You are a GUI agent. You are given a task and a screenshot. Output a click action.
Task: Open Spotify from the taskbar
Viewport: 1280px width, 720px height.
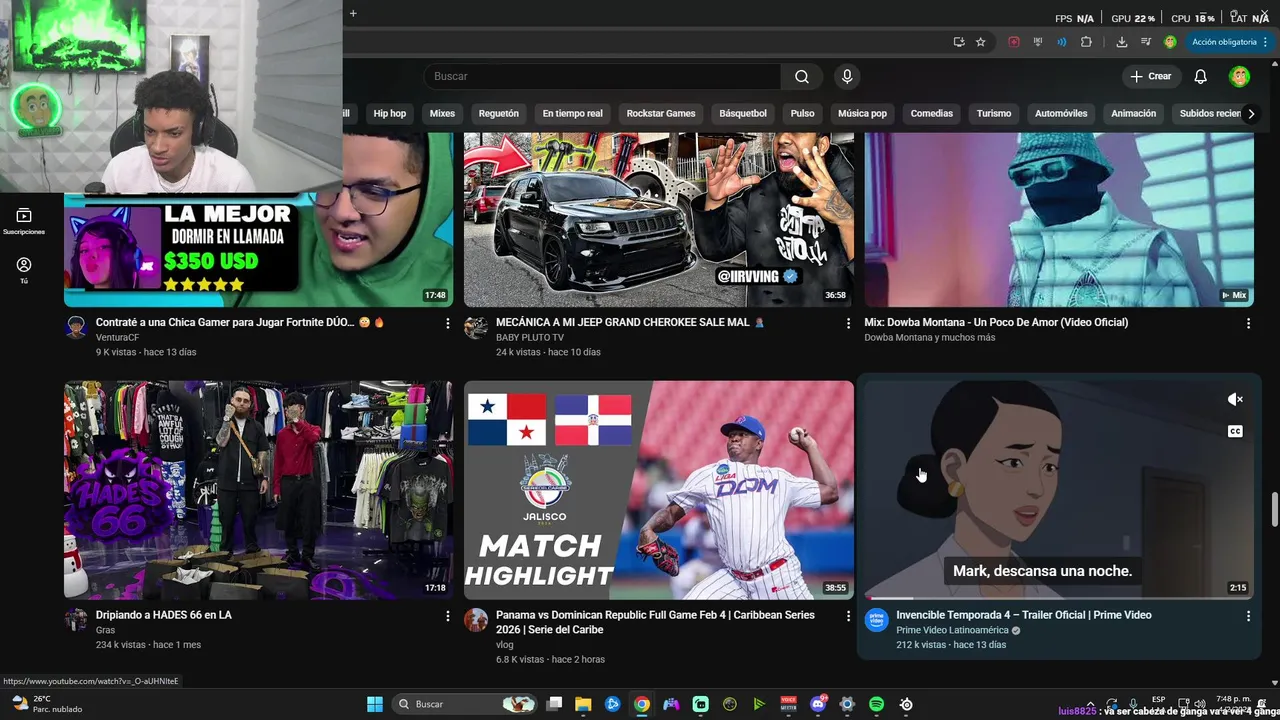coord(877,704)
